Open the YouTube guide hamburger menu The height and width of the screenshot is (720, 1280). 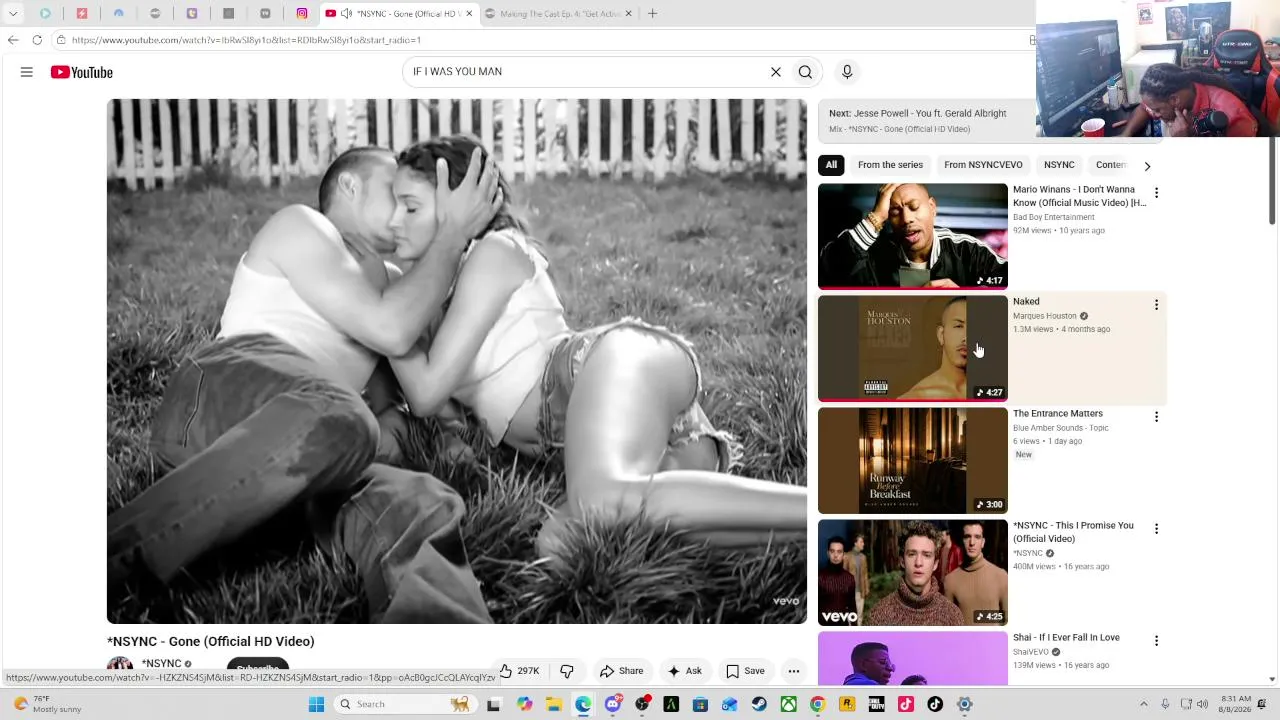[27, 72]
